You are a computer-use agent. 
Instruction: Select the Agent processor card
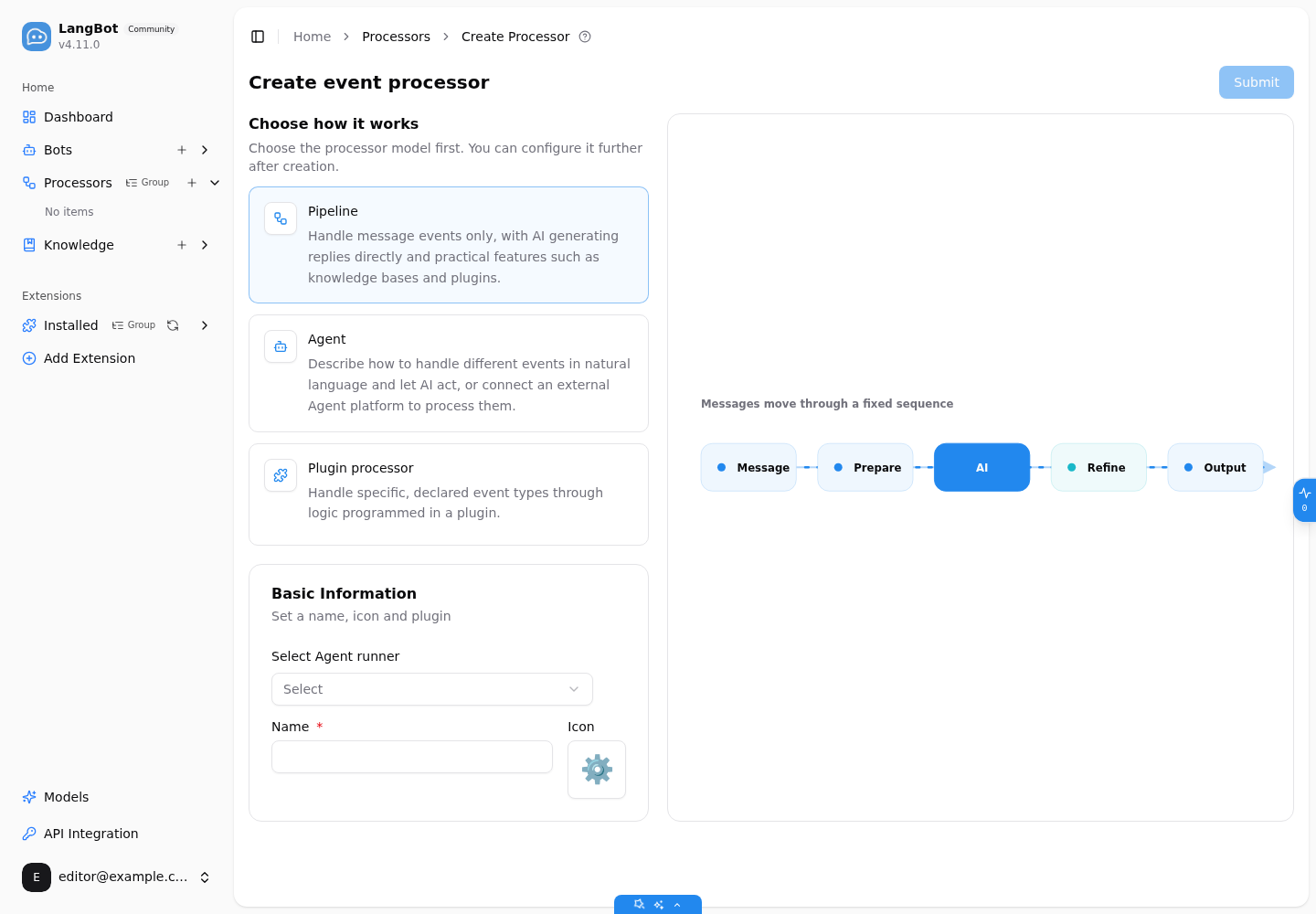tap(449, 373)
